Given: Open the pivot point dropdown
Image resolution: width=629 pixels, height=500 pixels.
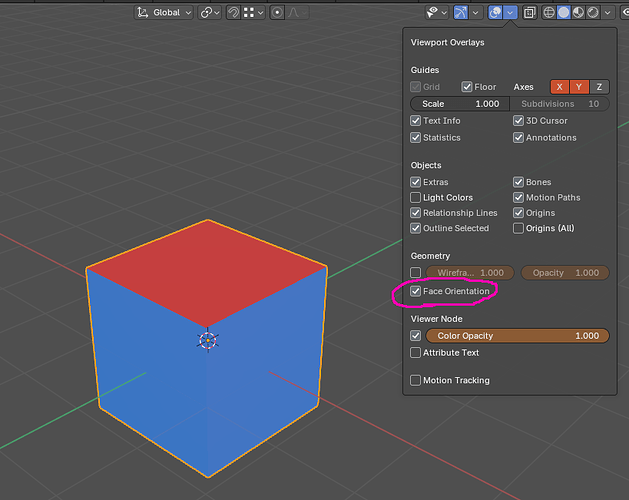Looking at the screenshot, I should 210,12.
